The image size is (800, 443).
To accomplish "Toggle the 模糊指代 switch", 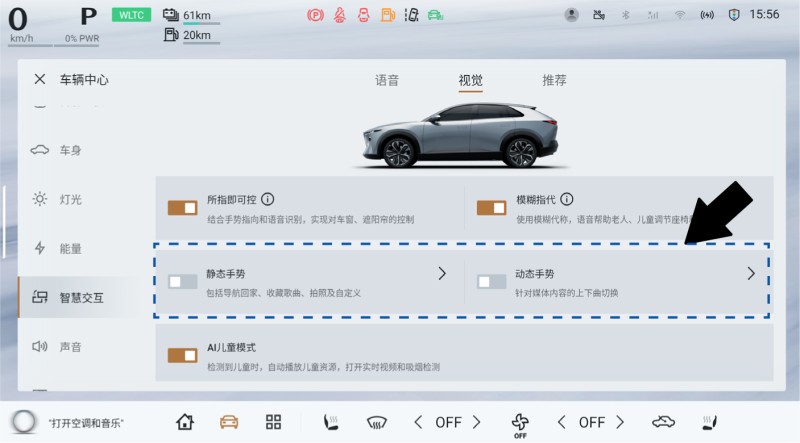I will (x=491, y=208).
